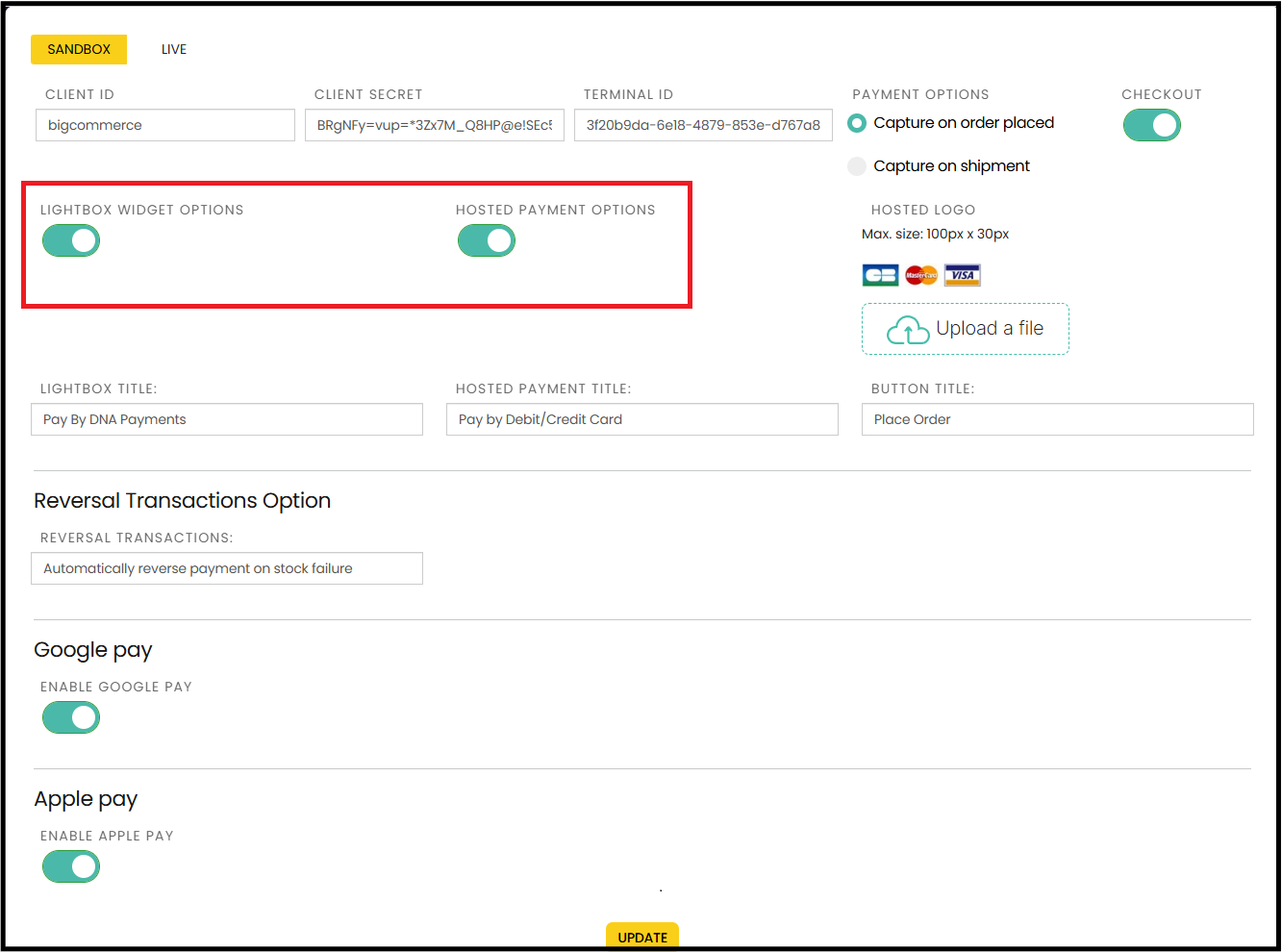Image resolution: width=1282 pixels, height=952 pixels.
Task: Click the cloud upload icon
Action: pyautogui.click(x=907, y=330)
